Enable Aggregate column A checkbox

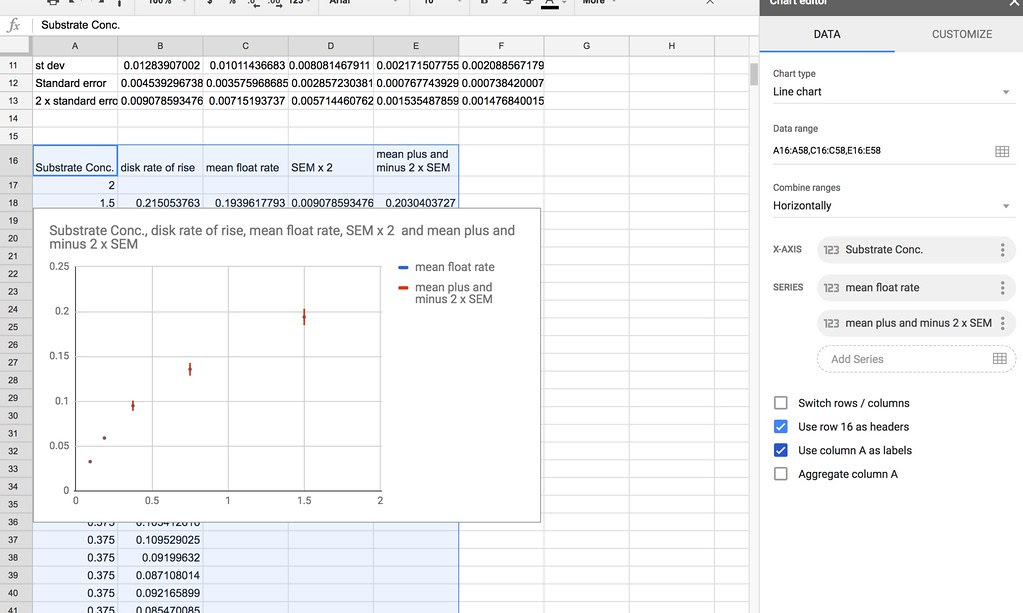point(781,474)
